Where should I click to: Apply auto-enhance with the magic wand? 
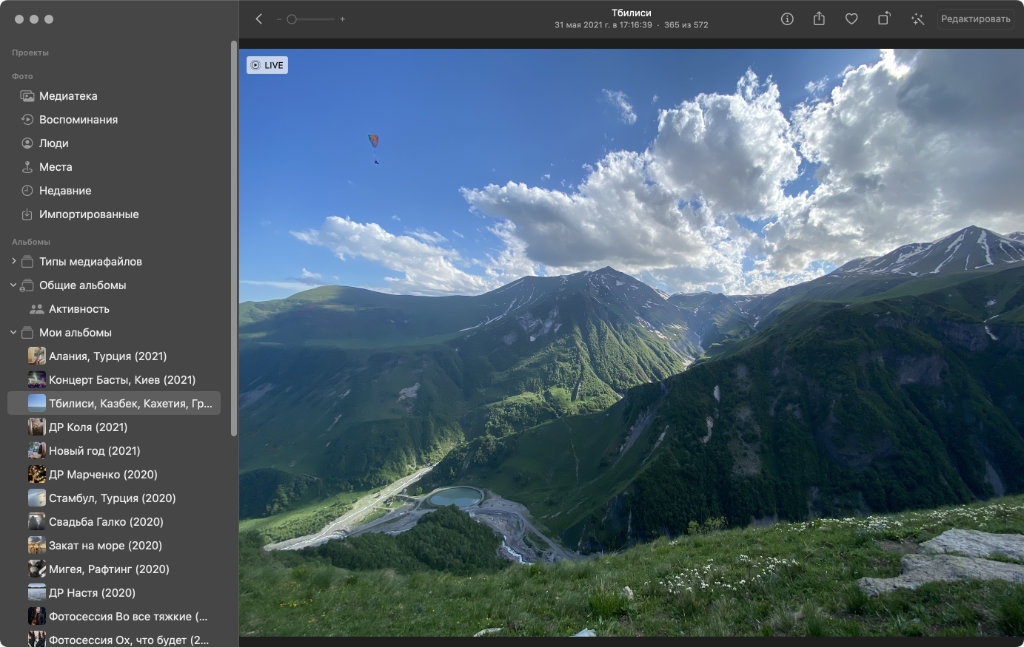coord(917,19)
